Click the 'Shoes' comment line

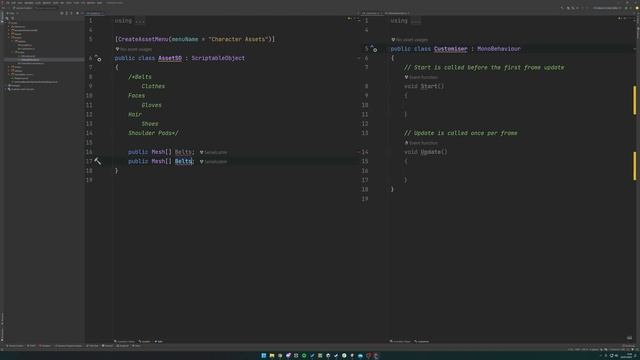150,124
